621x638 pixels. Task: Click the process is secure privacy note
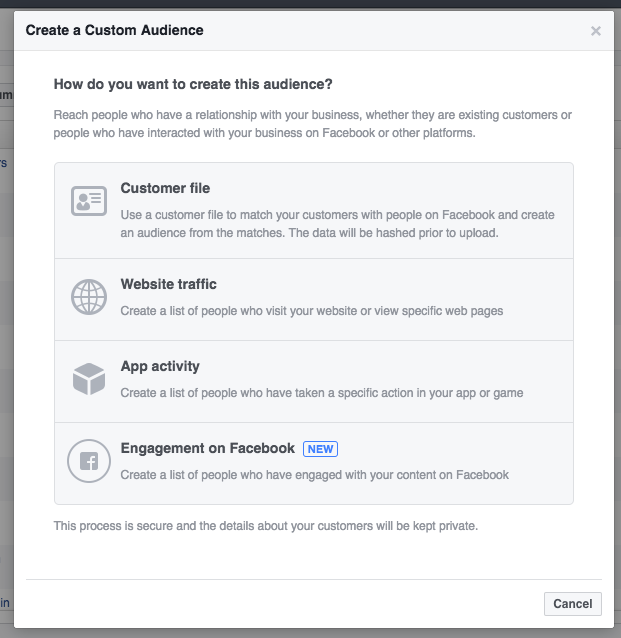click(266, 526)
